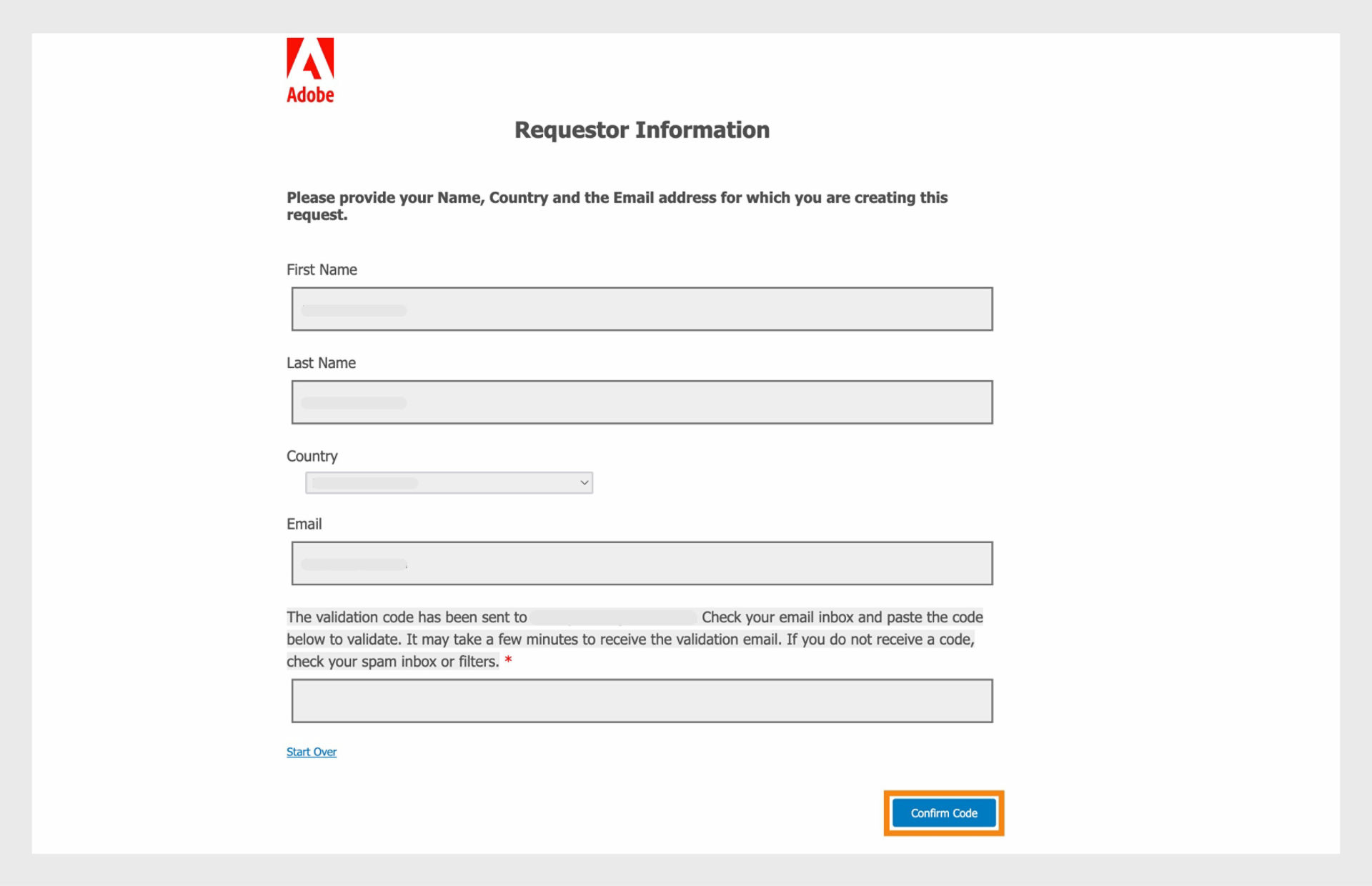Click the validation code entry box
This screenshot has height=886, width=1372.
tap(641, 700)
